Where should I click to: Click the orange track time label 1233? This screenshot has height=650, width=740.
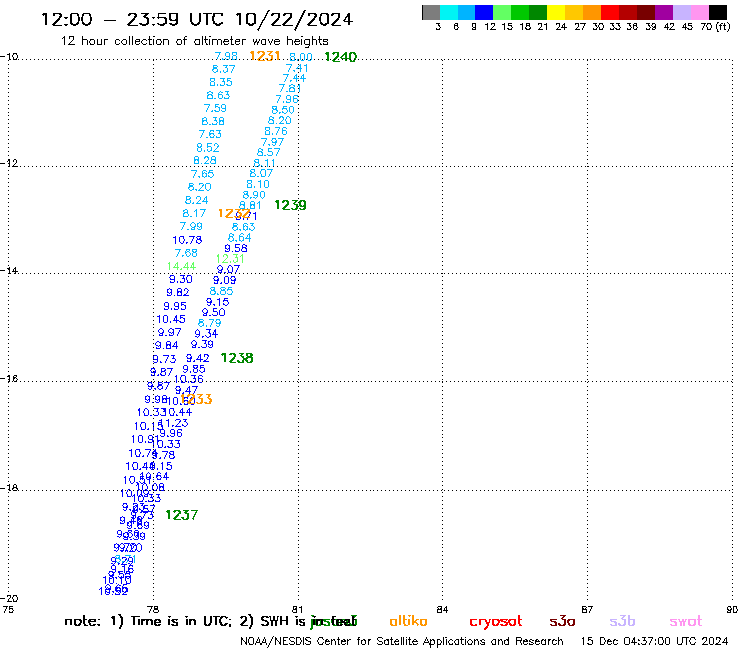click(x=197, y=399)
